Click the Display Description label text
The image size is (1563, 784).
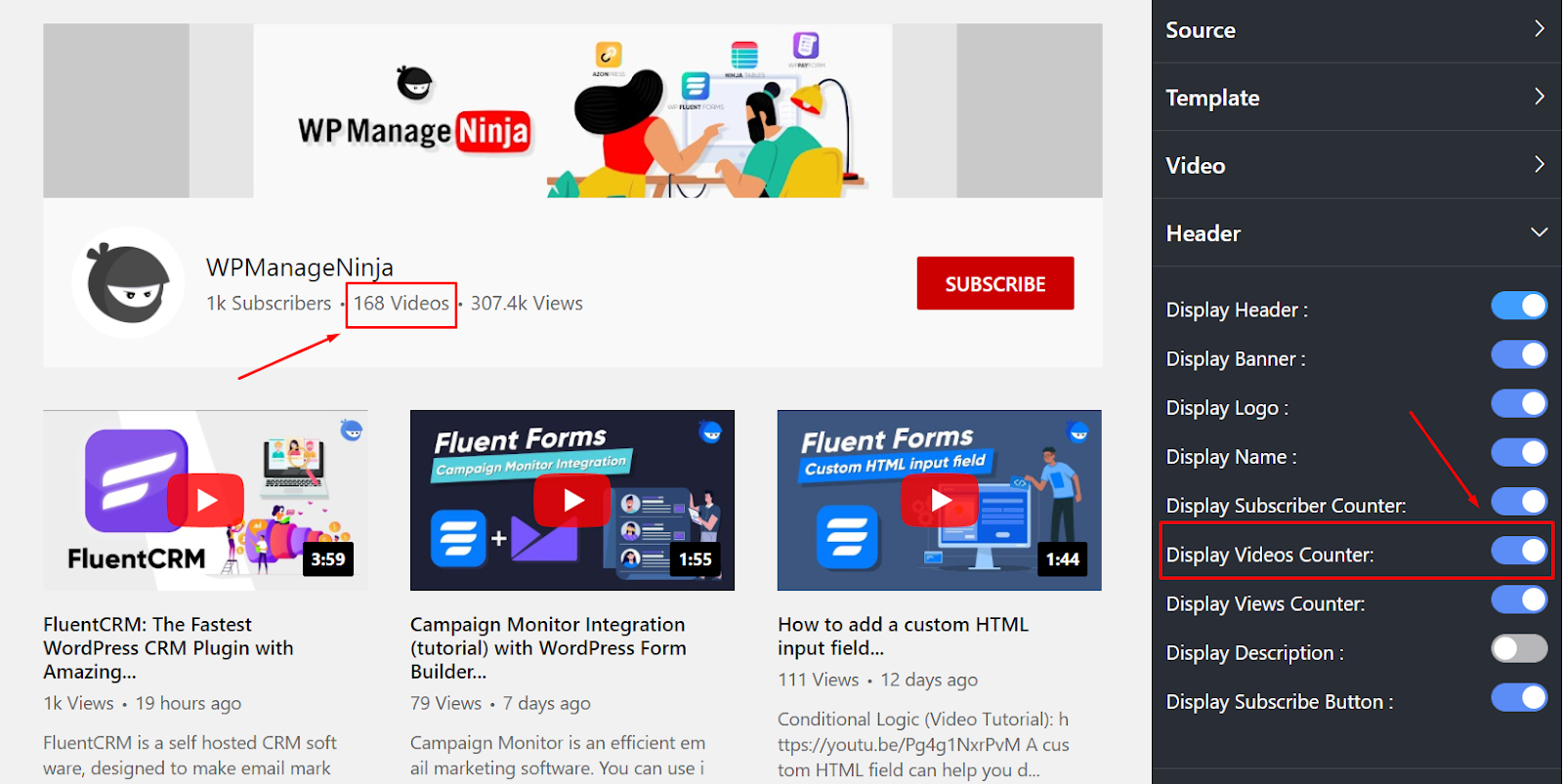tap(1255, 653)
